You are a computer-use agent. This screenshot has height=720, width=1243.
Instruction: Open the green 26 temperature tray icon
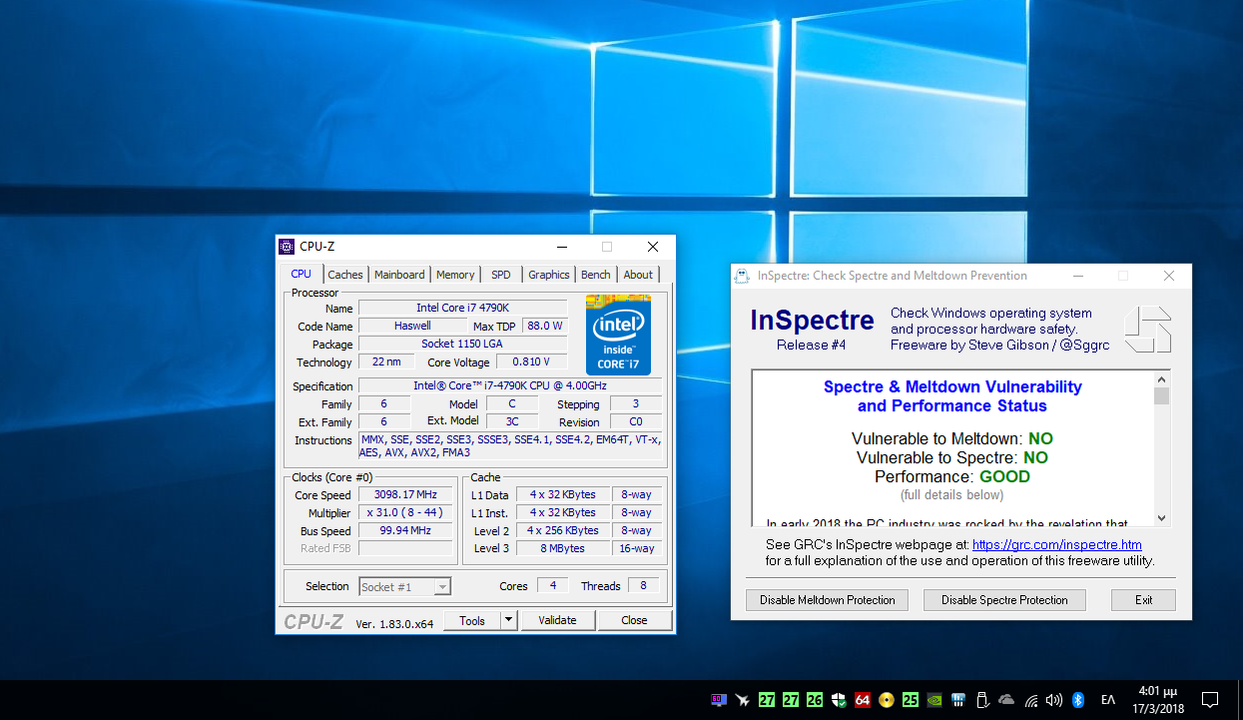[x=814, y=700]
